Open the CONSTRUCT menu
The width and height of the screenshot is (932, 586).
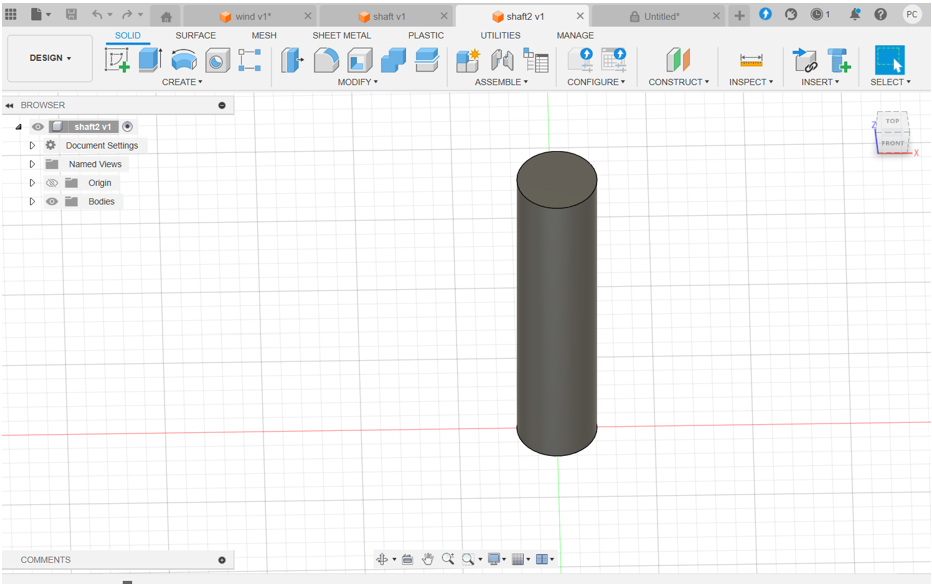[678, 82]
